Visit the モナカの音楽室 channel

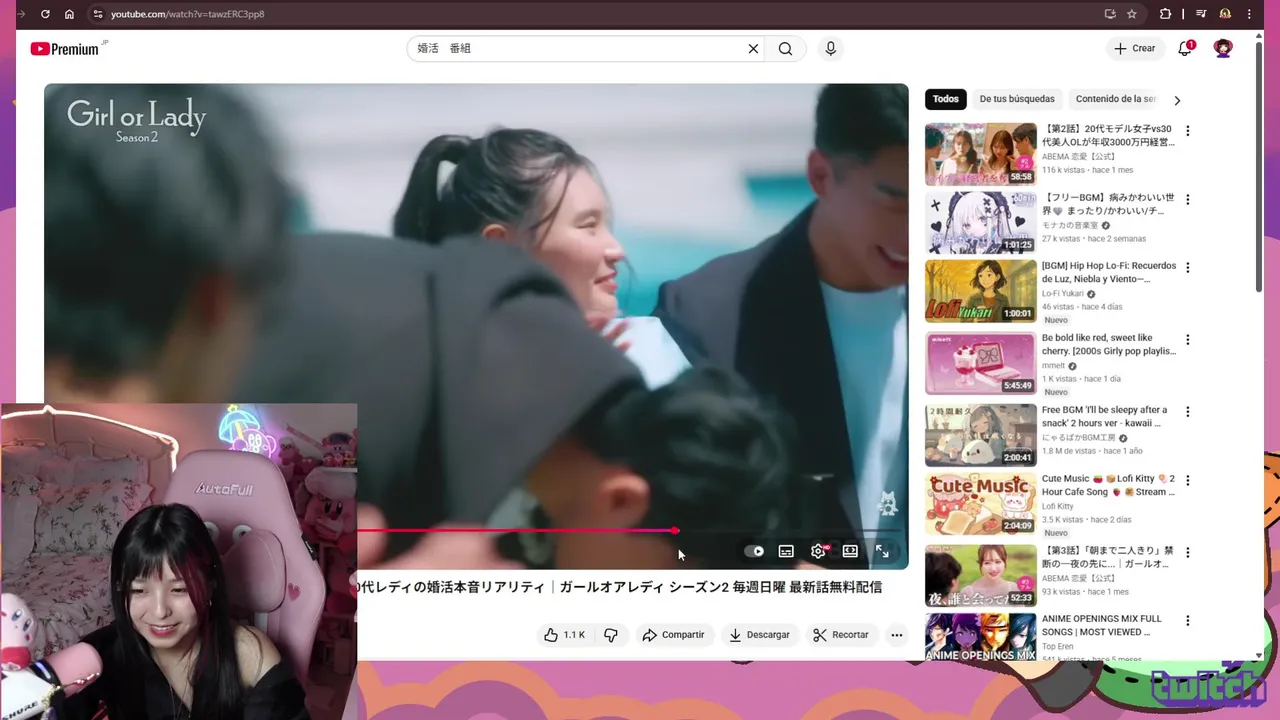[1070, 226]
